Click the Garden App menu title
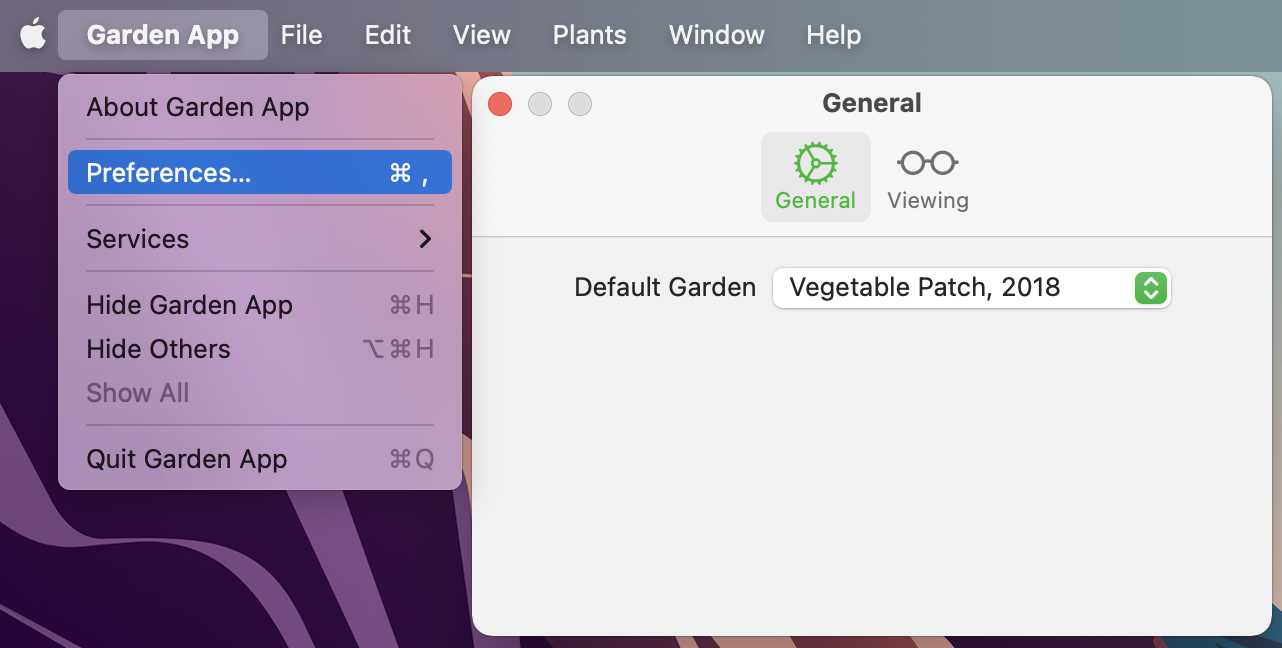This screenshot has height=648, width=1282. tap(163, 35)
